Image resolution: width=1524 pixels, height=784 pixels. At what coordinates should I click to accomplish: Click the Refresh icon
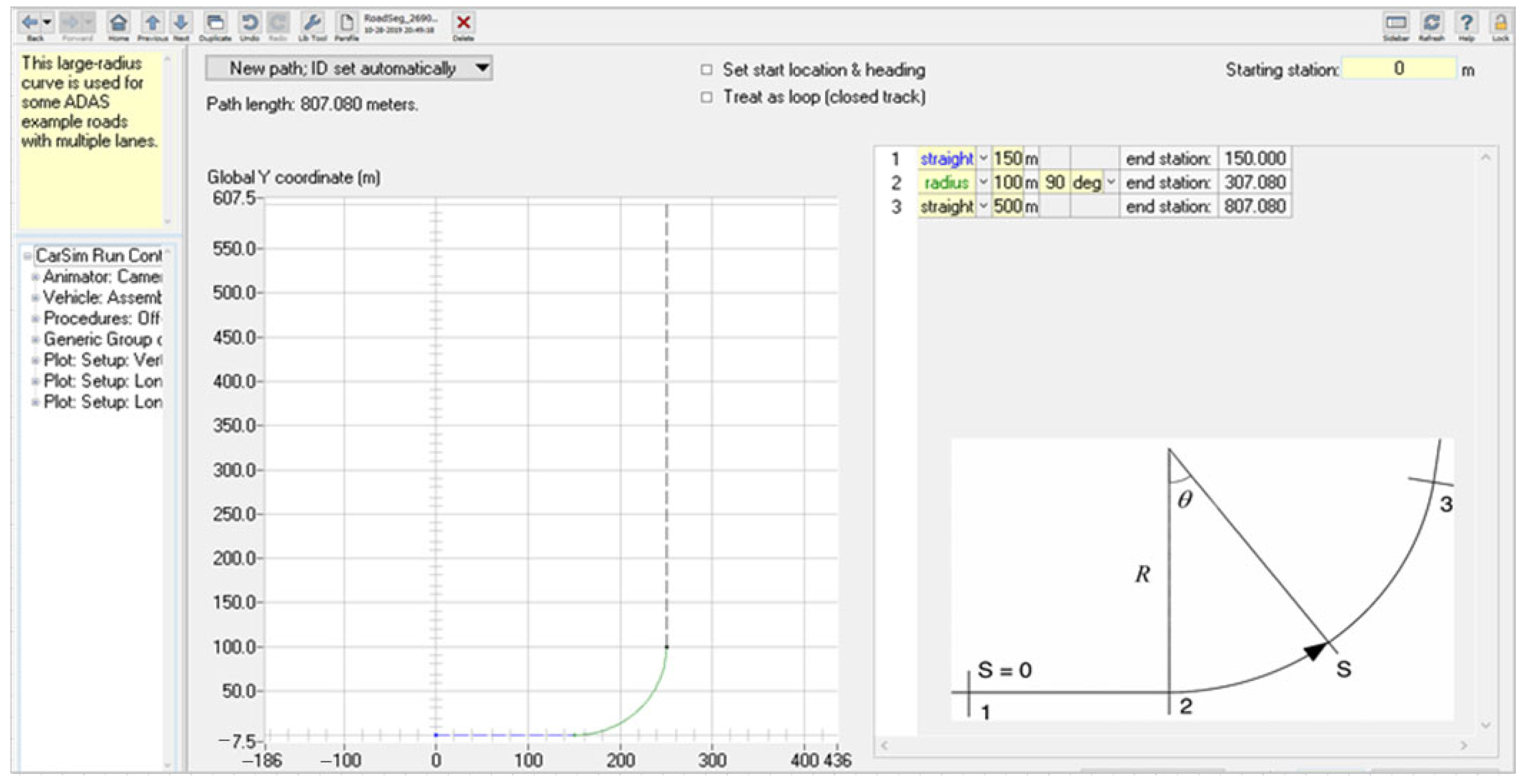pyautogui.click(x=1431, y=23)
